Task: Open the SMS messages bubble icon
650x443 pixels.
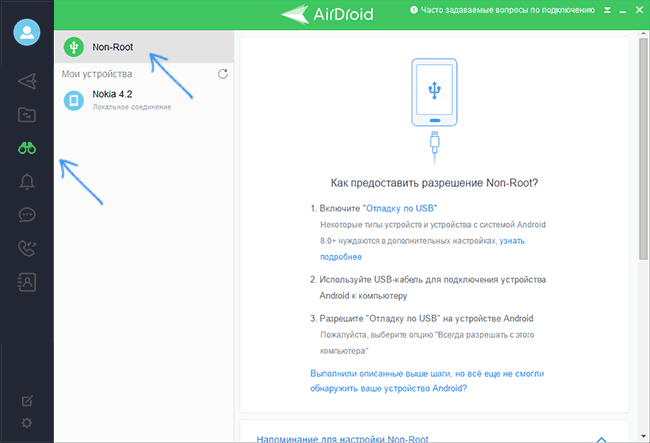Action: click(27, 215)
